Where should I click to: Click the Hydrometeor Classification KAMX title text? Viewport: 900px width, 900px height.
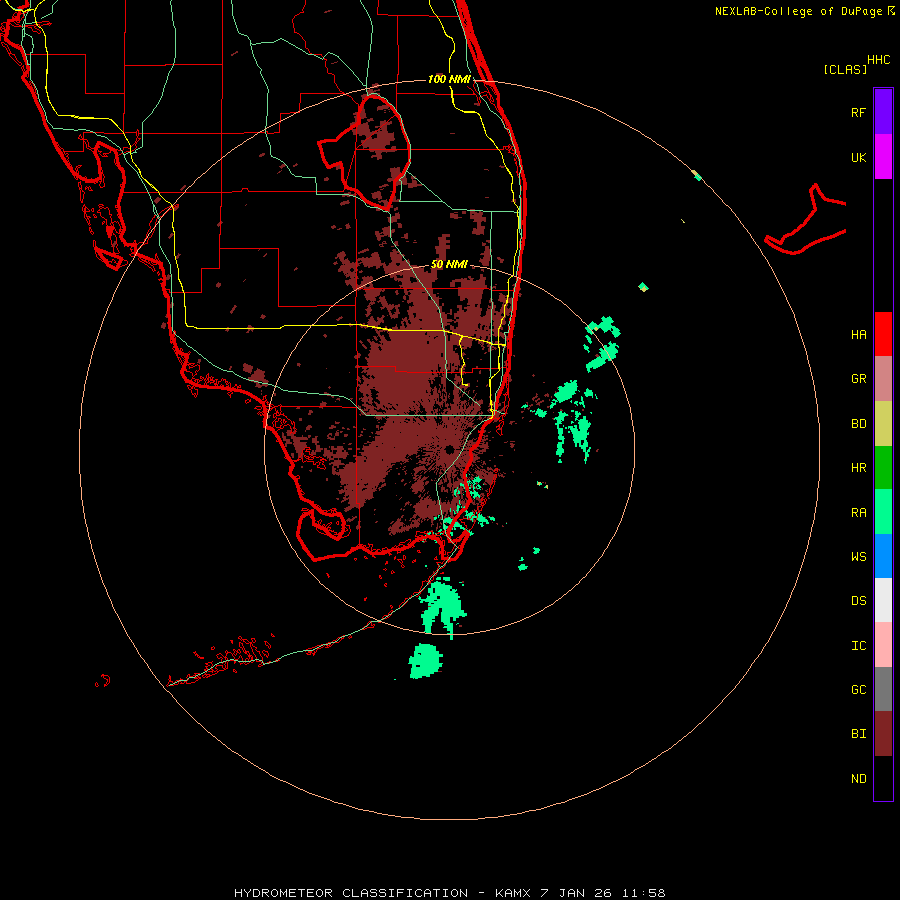[449, 893]
